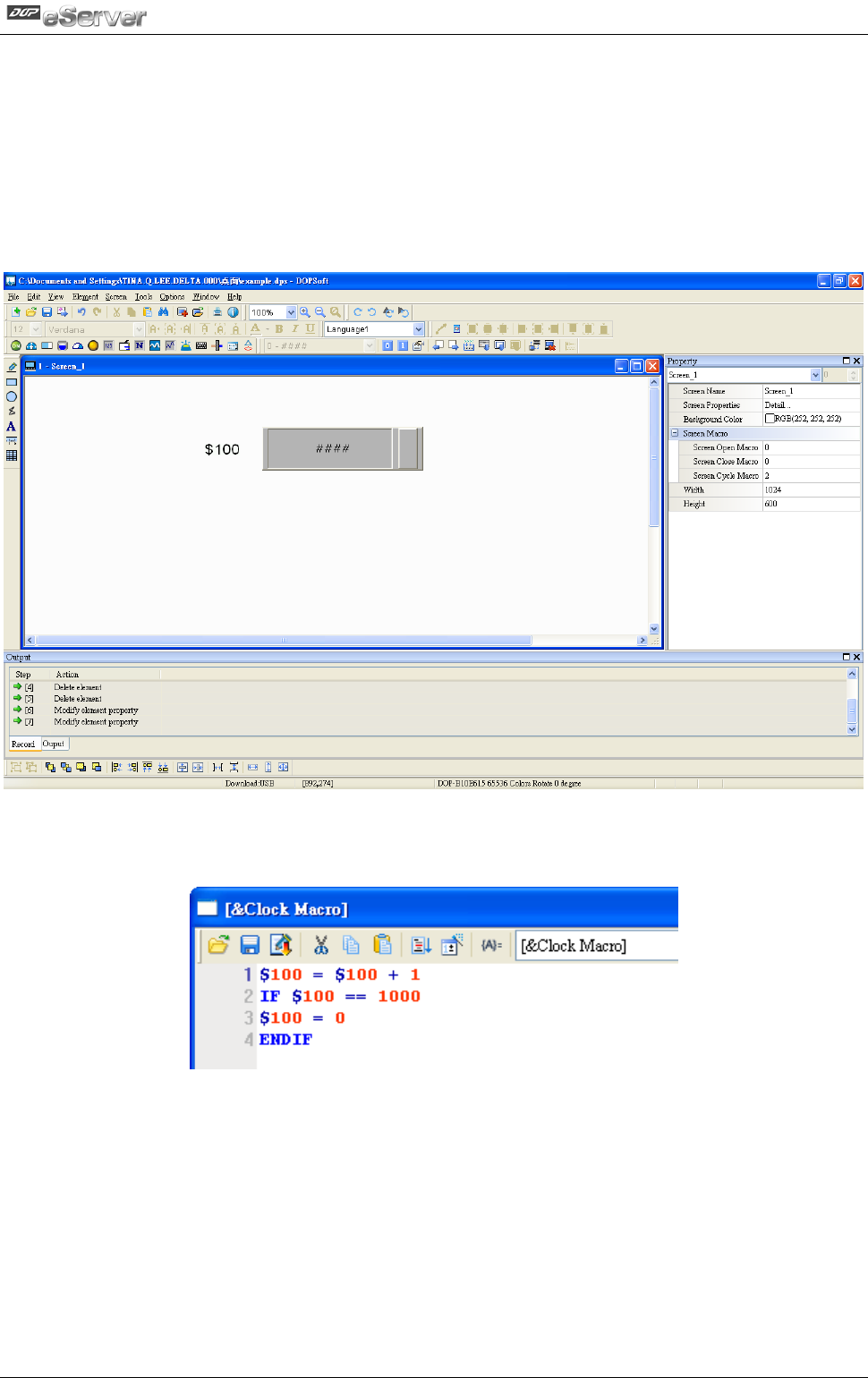Switch to the Record tab in Output panel
868x1378 pixels.
pyautogui.click(x=23, y=744)
